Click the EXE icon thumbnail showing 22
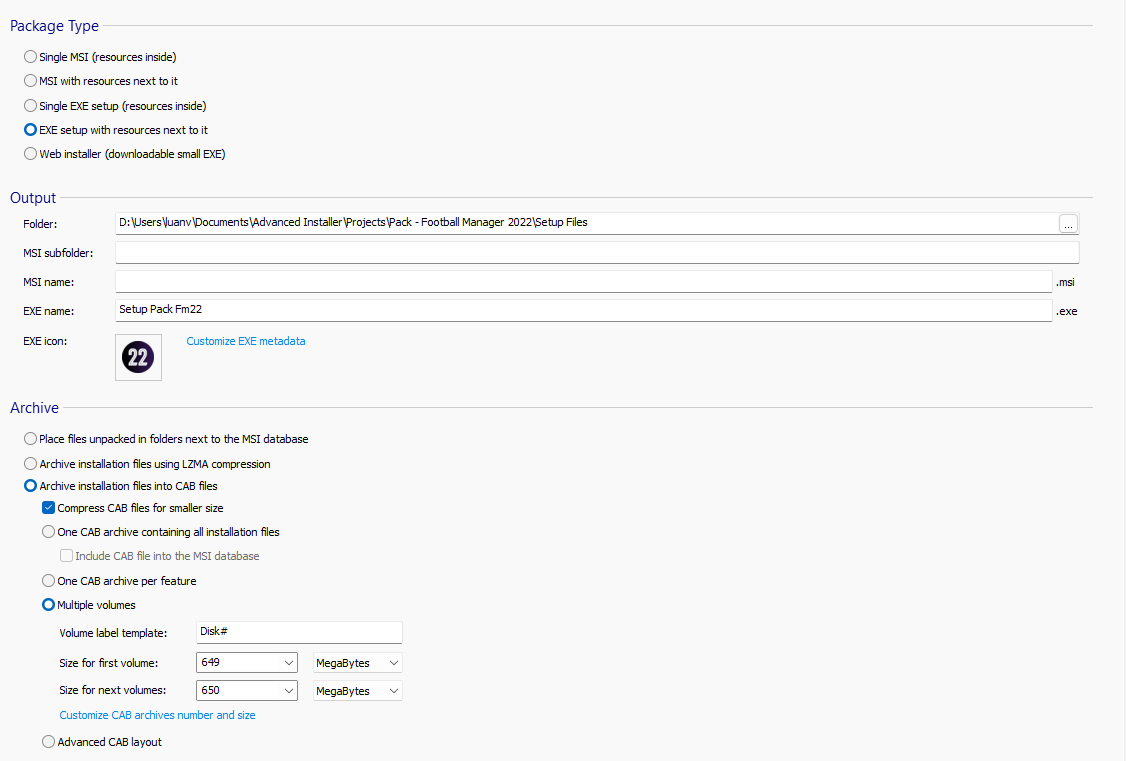 click(x=138, y=358)
